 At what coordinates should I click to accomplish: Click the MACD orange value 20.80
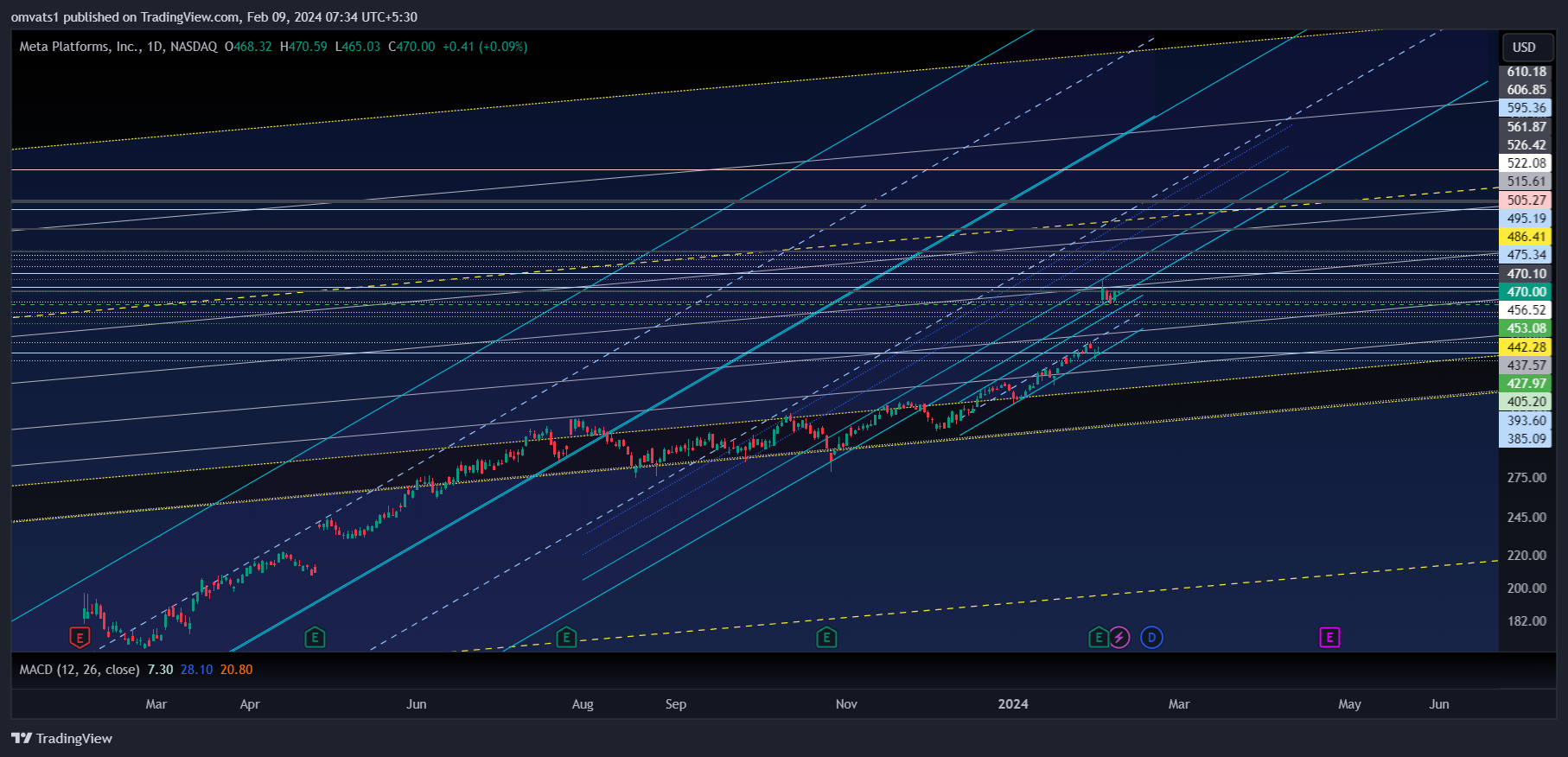(x=236, y=670)
